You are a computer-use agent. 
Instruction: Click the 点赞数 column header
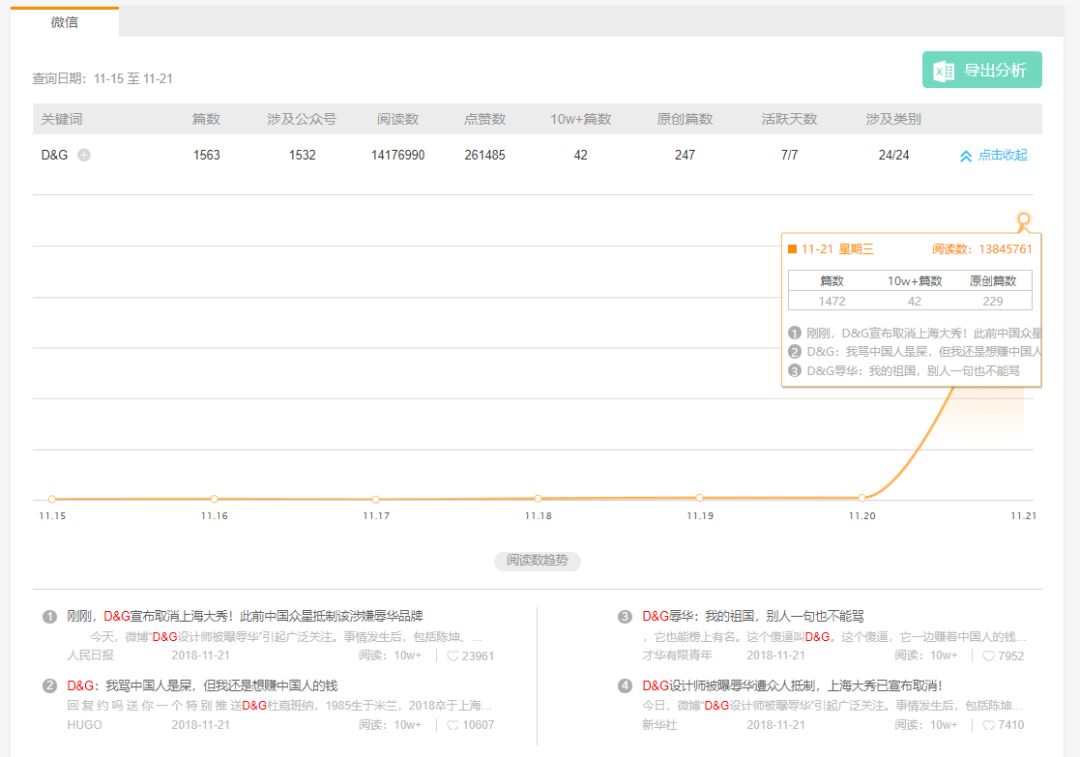tap(485, 119)
